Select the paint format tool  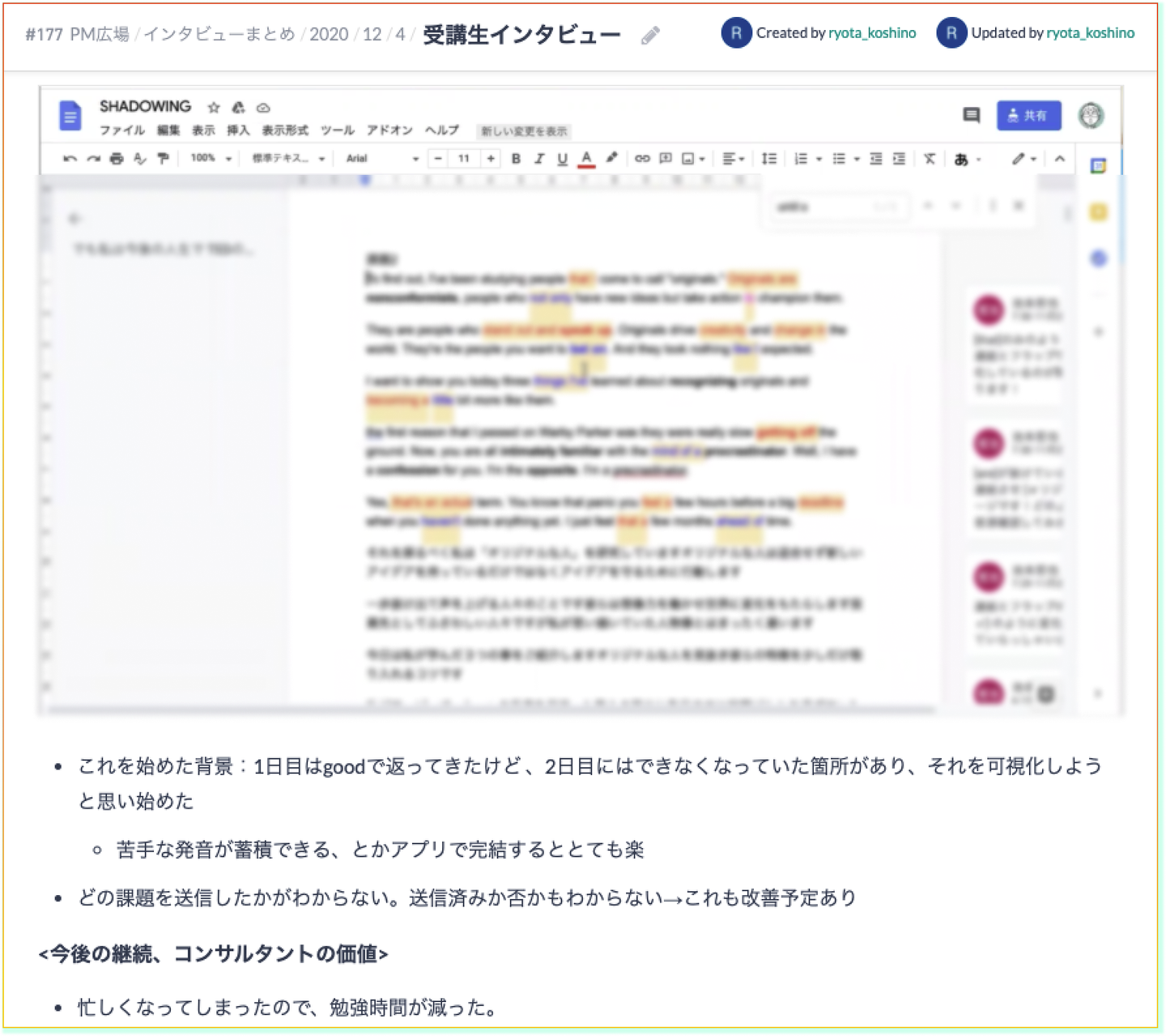pyautogui.click(x=163, y=159)
